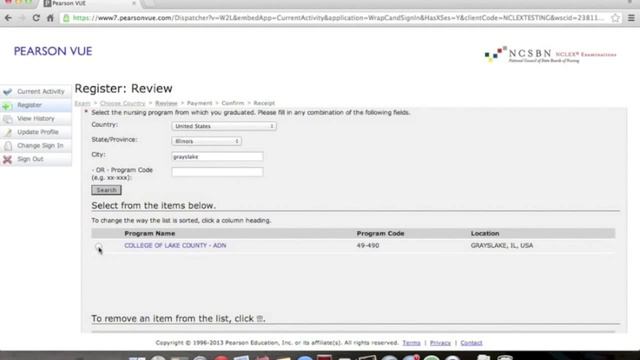Open the State/Province dropdown (Illinois)
Screen dimensions: 640x360
207,141
